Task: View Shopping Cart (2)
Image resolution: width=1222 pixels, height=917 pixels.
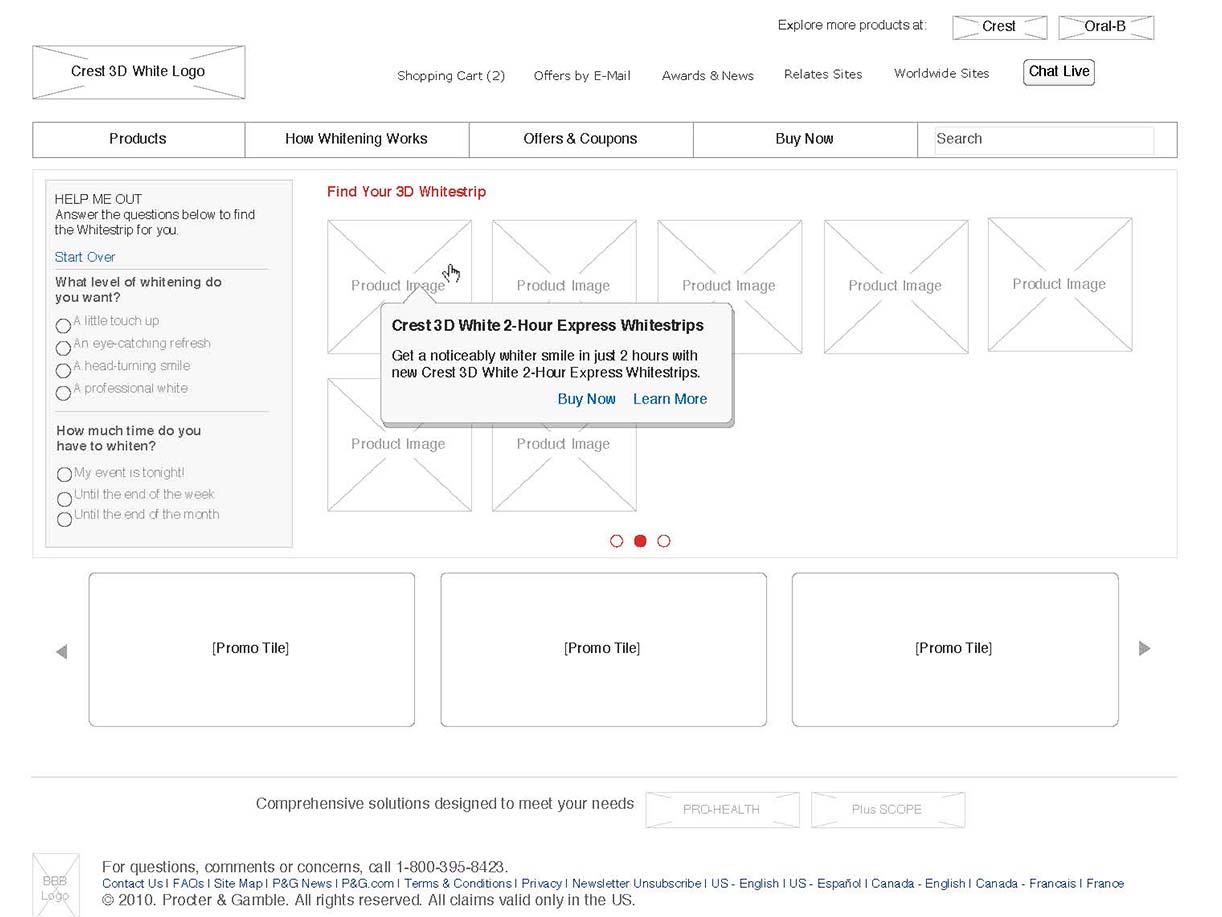Action: (451, 76)
